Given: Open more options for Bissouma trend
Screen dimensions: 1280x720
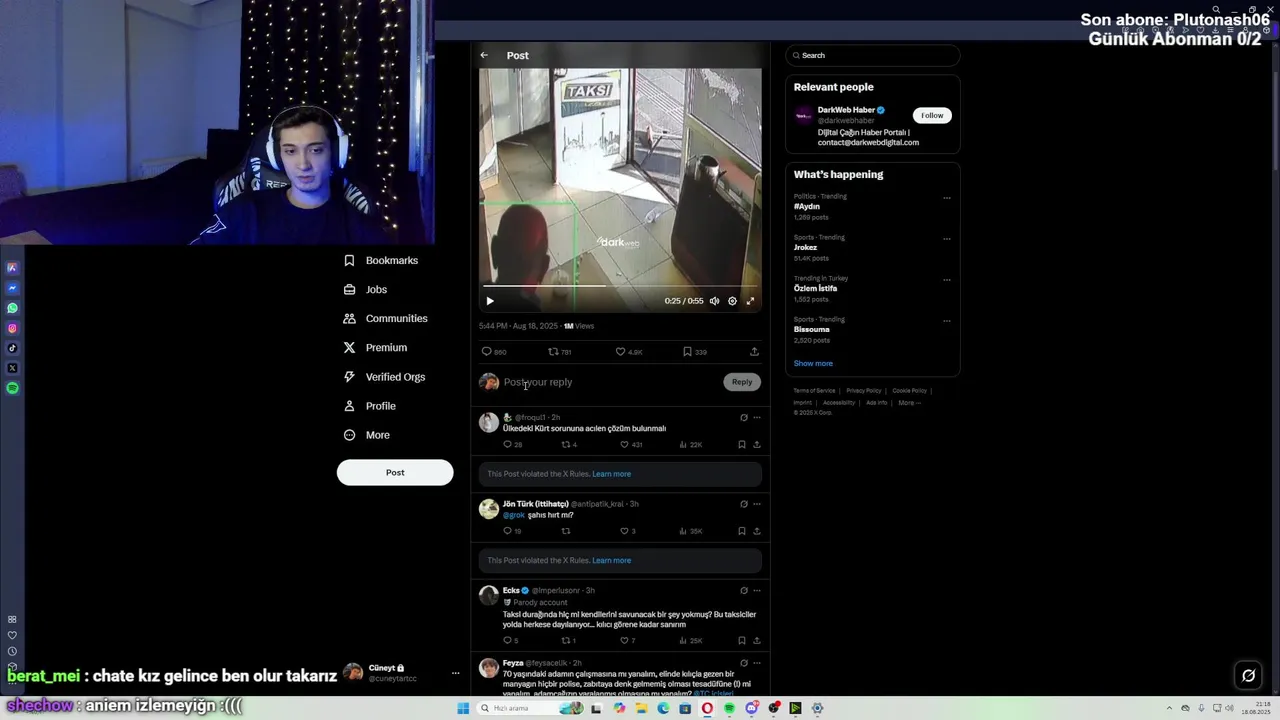Looking at the screenshot, I should coord(947,321).
